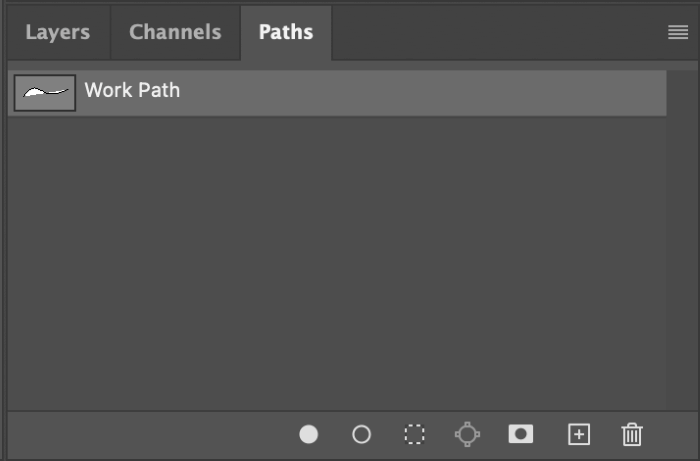700x461 pixels.
Task: Stroke path with brush
Action: click(362, 434)
